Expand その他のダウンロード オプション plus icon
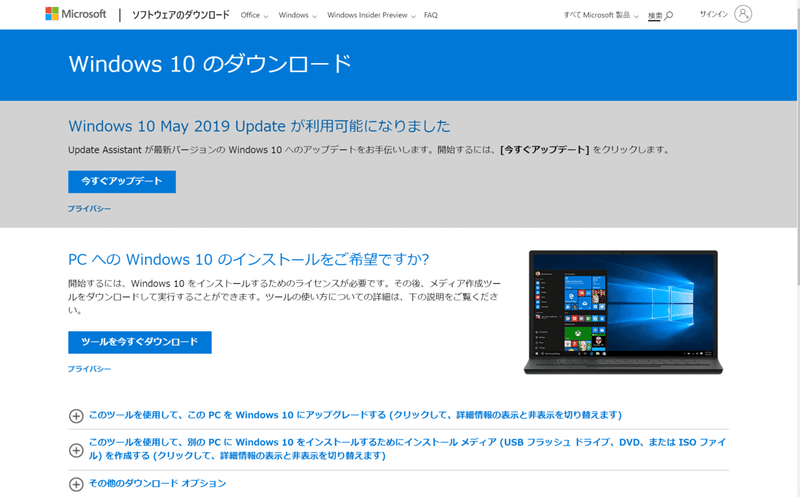The height and width of the screenshot is (497, 800). click(x=76, y=484)
